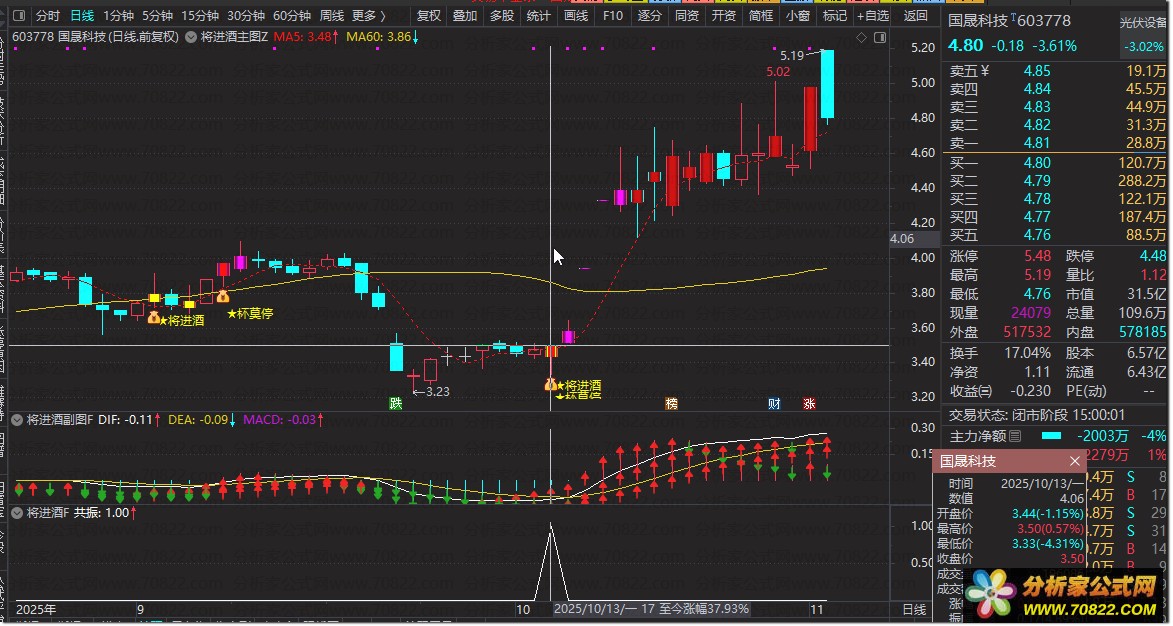Viewport: 1173px width, 626px height.
Task: Click 共振 spike in bottom indicator
Action: 551,561
